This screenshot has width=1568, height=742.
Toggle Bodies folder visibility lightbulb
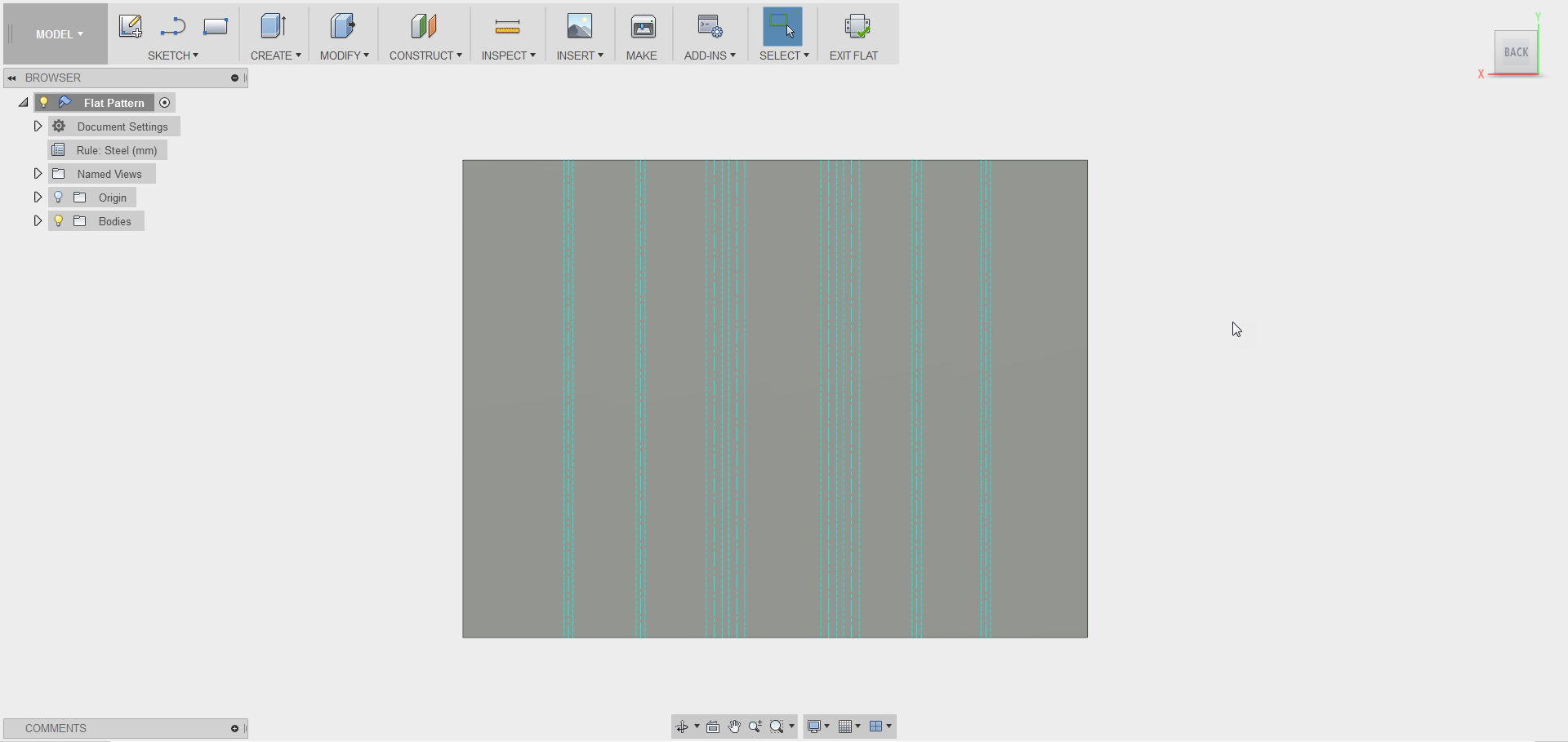(59, 221)
